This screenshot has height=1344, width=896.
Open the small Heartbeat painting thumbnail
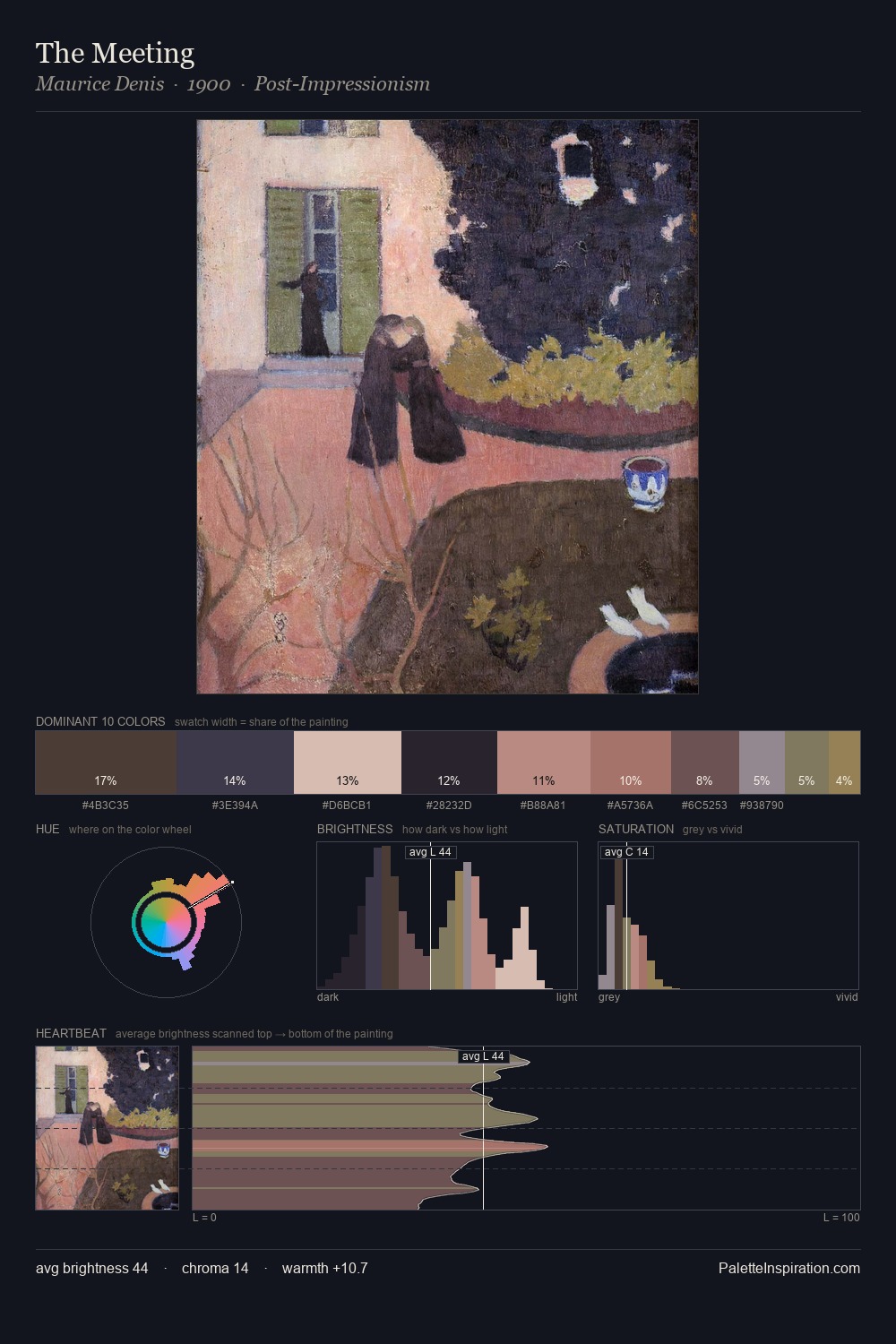point(108,1128)
